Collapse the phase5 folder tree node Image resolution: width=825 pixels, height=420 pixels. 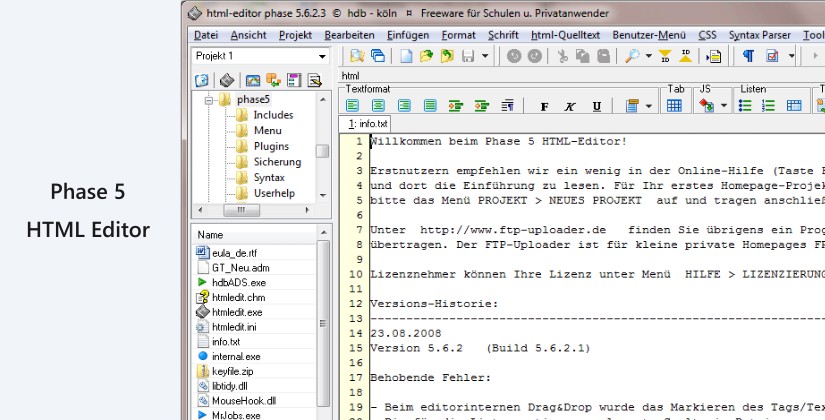click(x=210, y=100)
